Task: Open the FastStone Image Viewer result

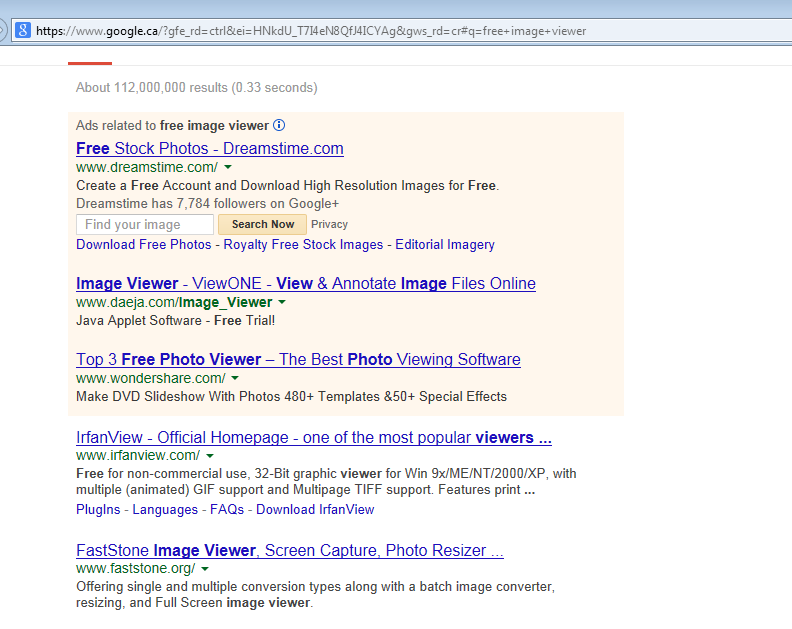Action: pos(289,551)
